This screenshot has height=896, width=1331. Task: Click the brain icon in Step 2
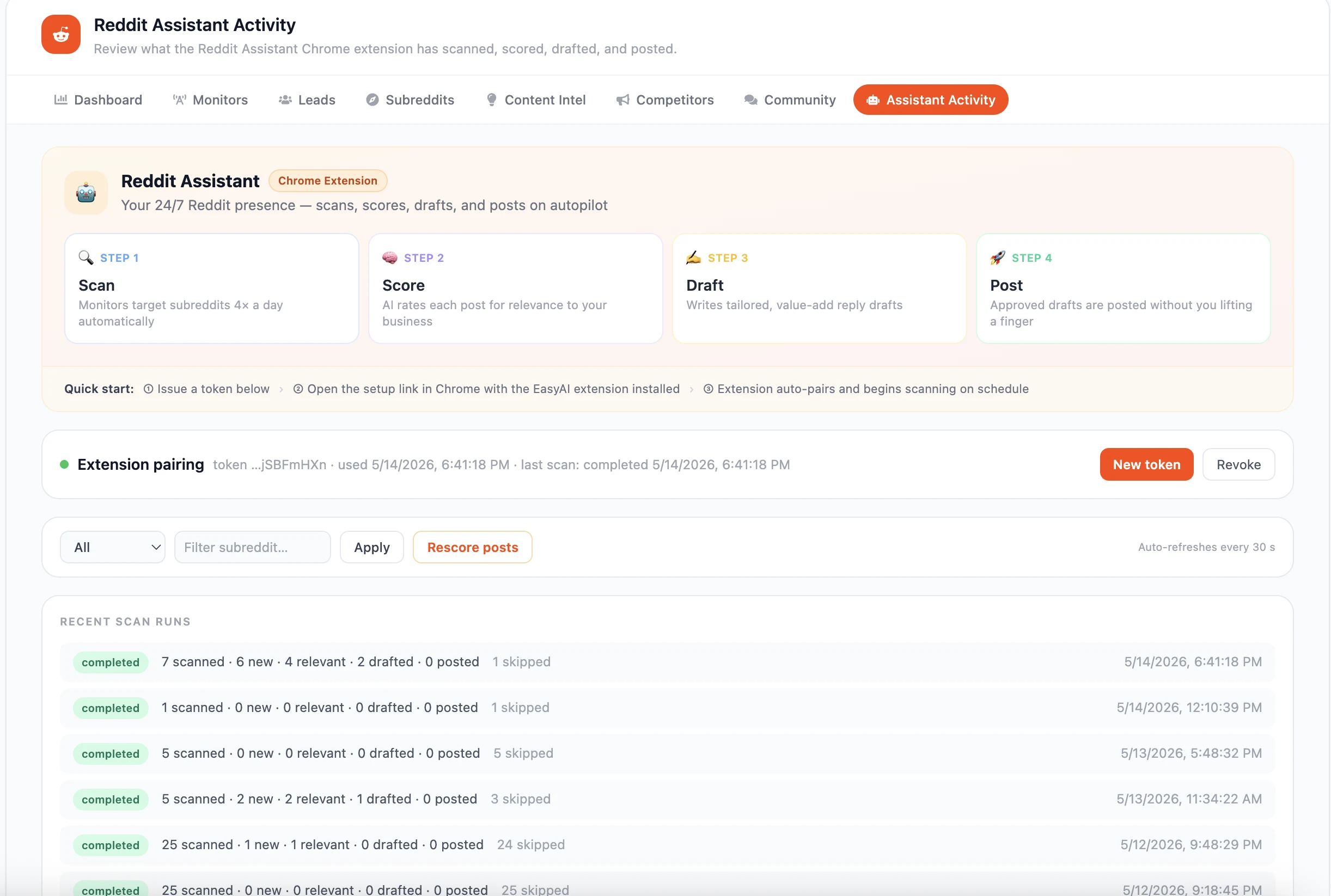[x=390, y=257]
